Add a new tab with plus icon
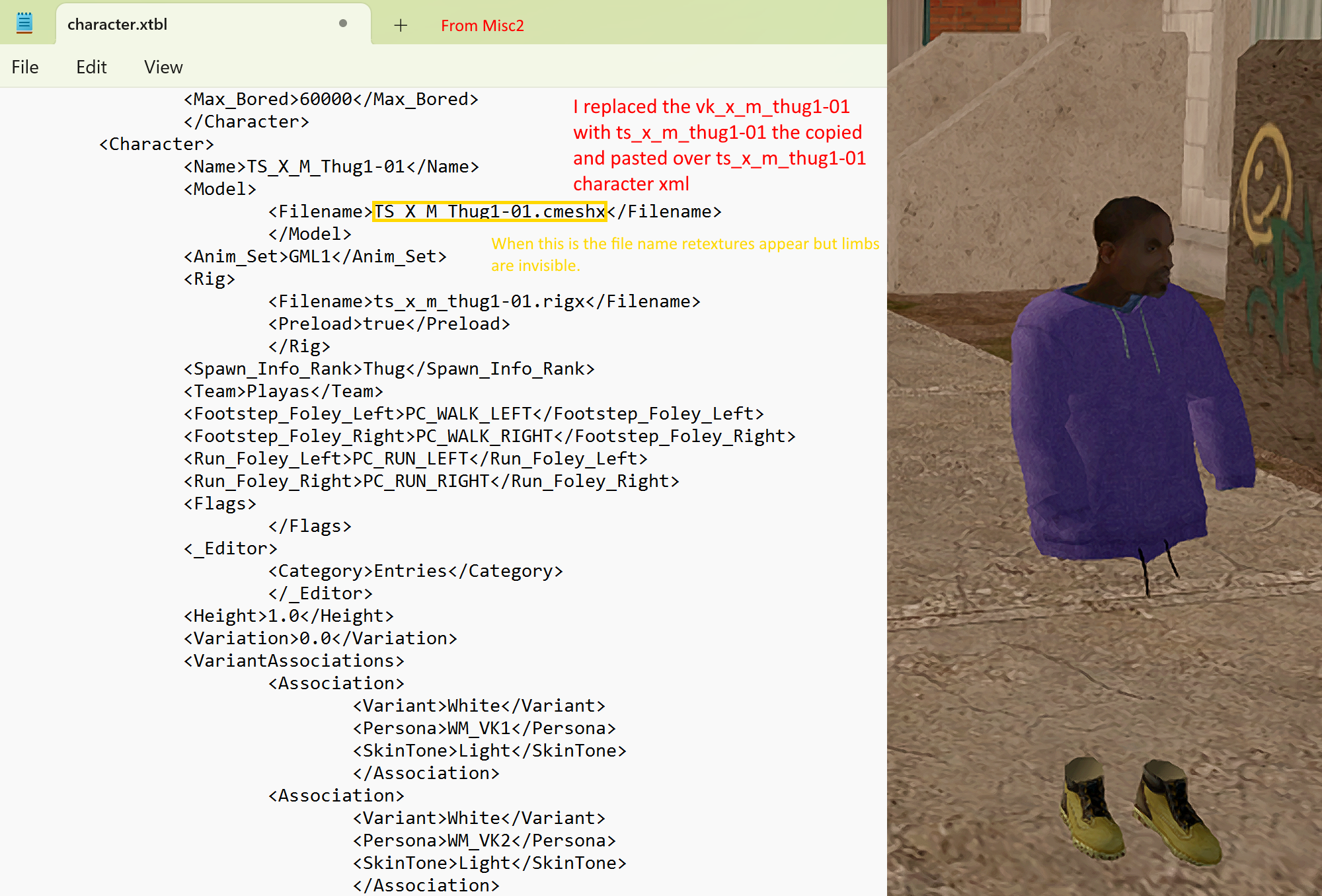The image size is (1322, 896). pyautogui.click(x=401, y=25)
